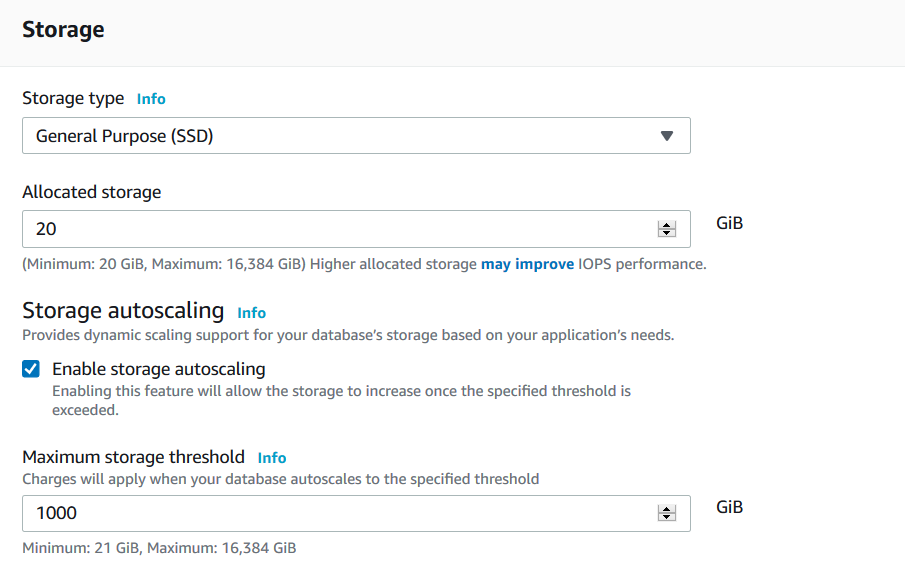Open the Storage type Info link
Image resolution: width=905 pixels, height=572 pixels.
click(151, 99)
